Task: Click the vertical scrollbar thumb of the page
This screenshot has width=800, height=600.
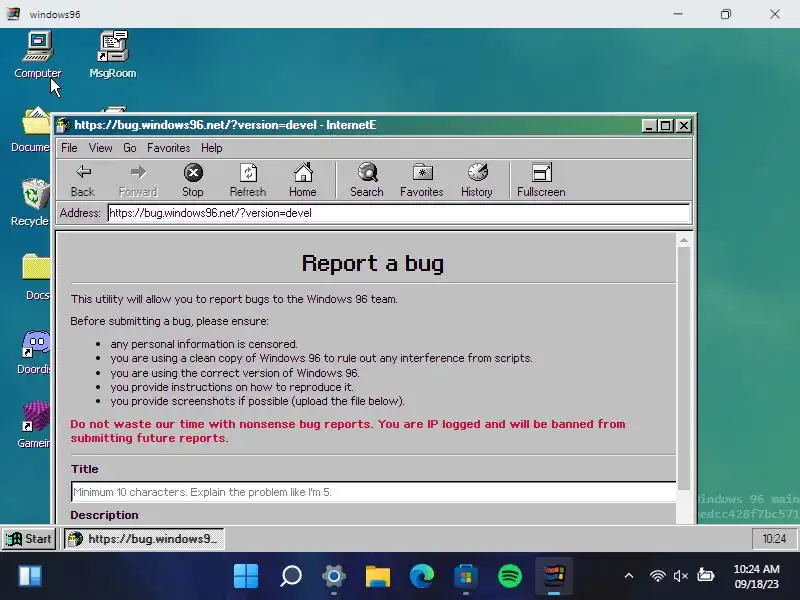Action: 684,368
